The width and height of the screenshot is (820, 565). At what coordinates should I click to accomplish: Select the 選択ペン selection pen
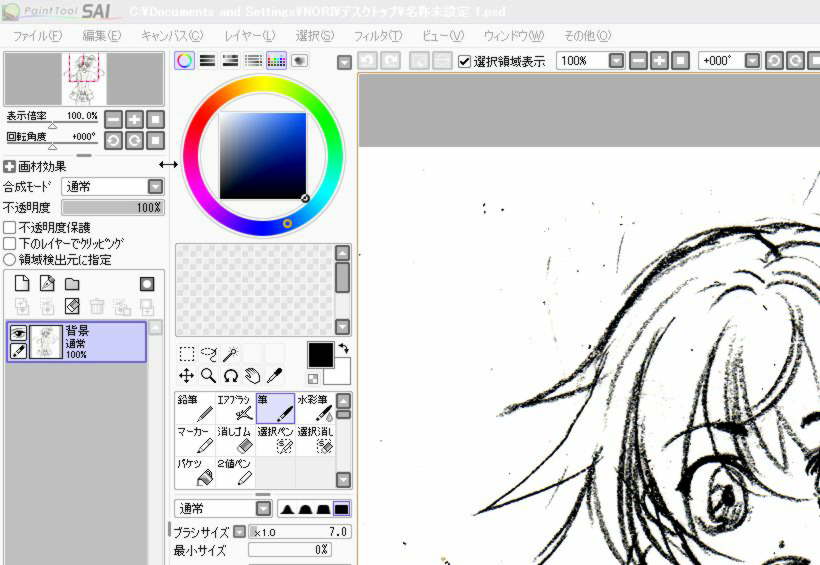[x=275, y=440]
